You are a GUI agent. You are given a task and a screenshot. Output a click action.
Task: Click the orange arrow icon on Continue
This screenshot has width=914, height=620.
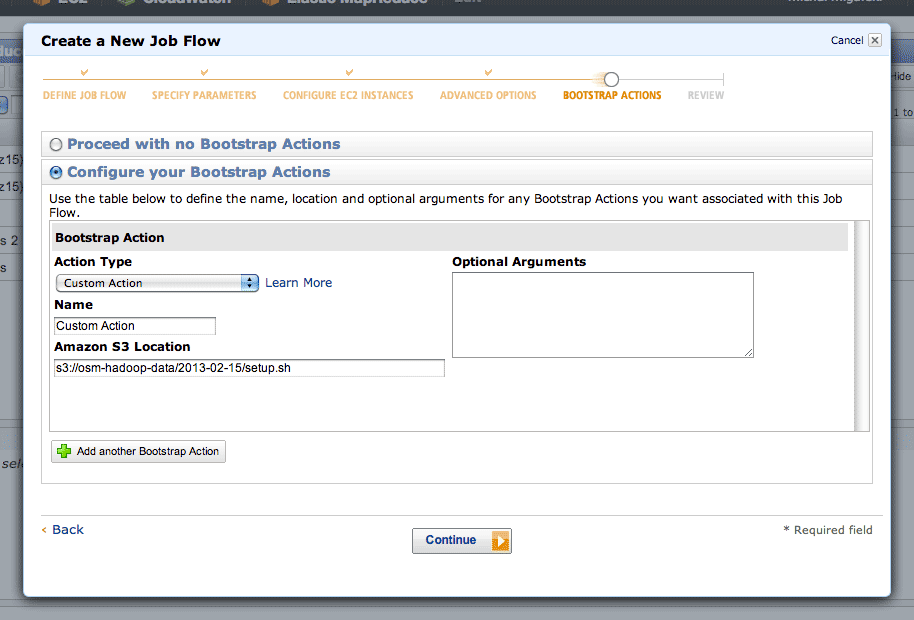[500, 541]
